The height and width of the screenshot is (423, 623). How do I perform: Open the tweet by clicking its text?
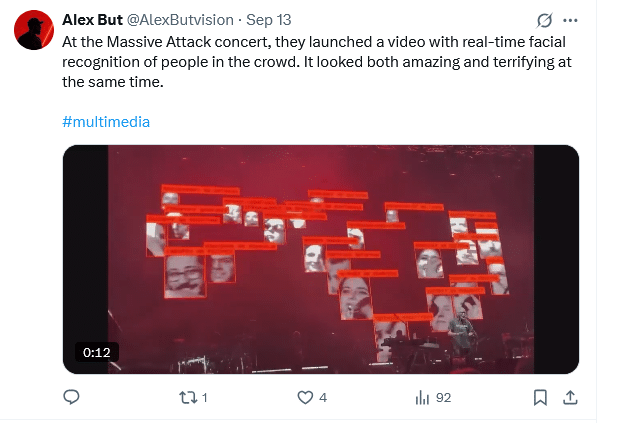[300, 60]
